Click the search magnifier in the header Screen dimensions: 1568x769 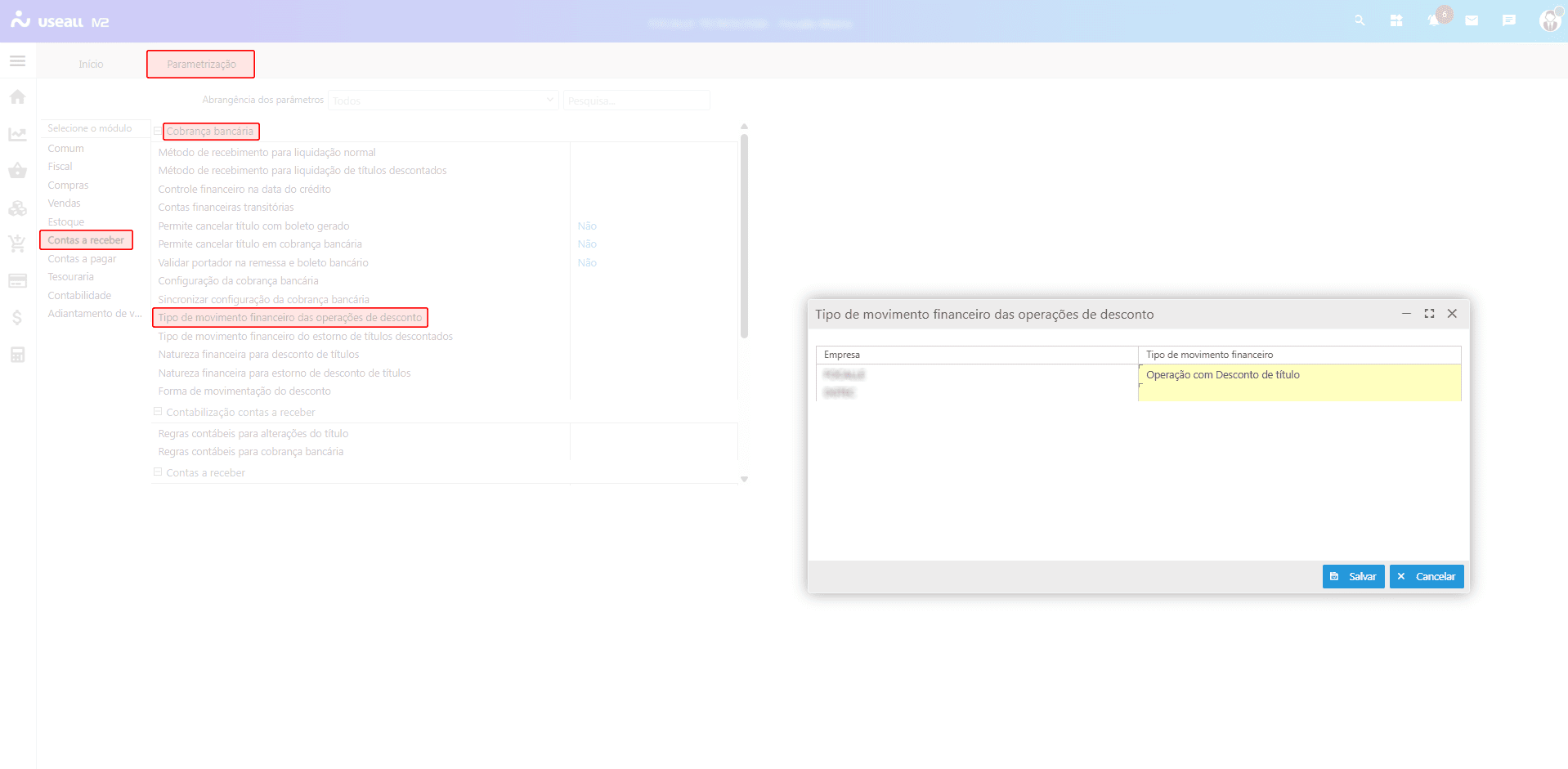pyautogui.click(x=1360, y=20)
